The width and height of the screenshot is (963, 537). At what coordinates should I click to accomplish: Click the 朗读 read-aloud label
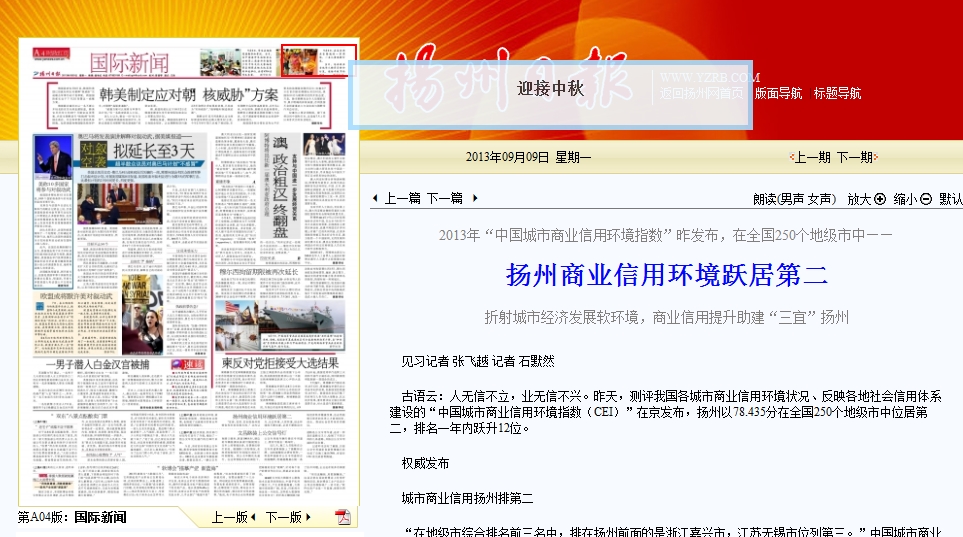point(765,199)
